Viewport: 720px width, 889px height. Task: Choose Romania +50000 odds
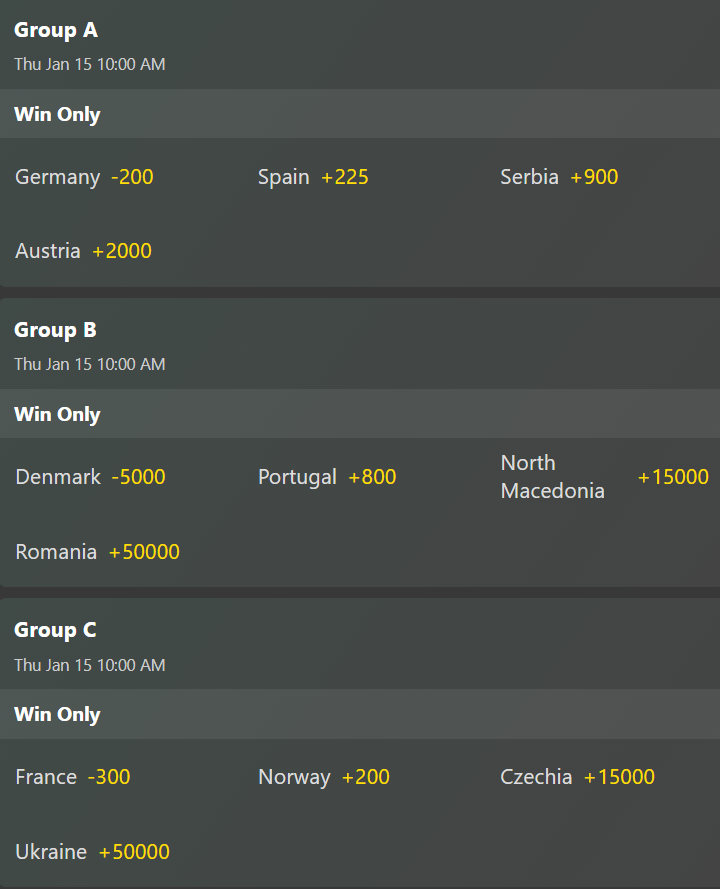click(97, 552)
